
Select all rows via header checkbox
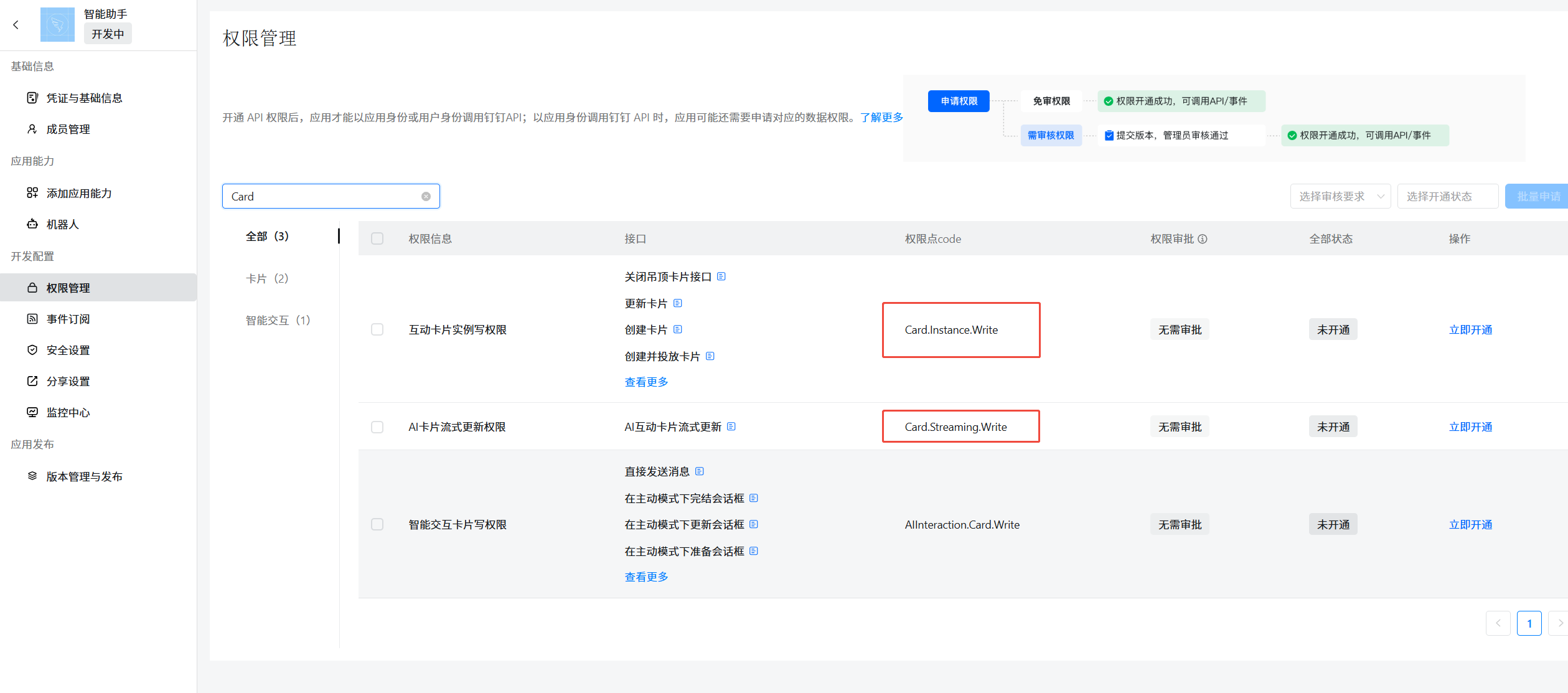[377, 238]
